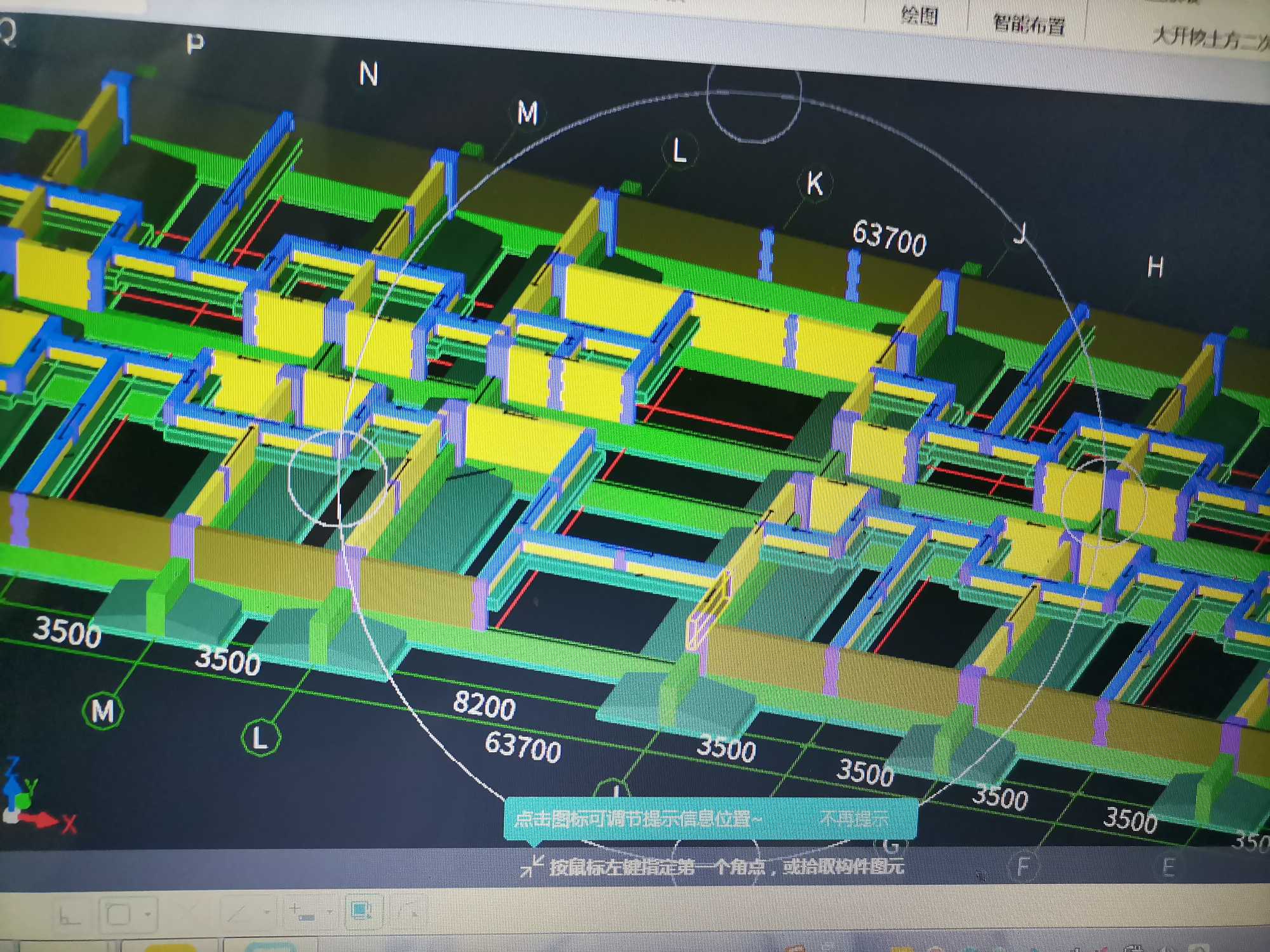1270x952 pixels.
Task: Click the 大开挖土方二次 ribbon label
Action: [x=1210, y=38]
